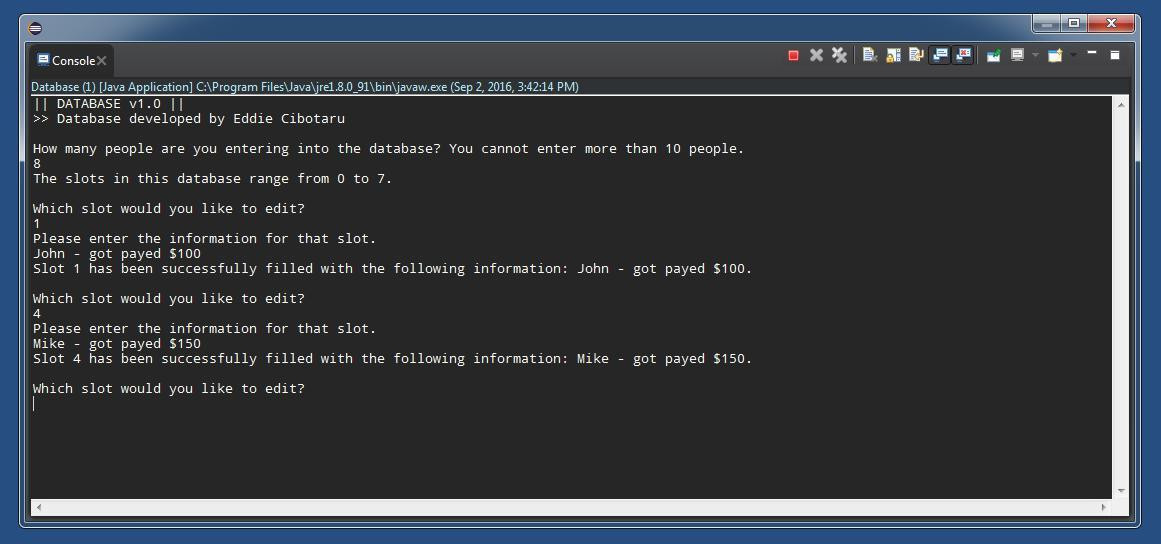Click the 'How many people are you entering' line

coord(388,149)
